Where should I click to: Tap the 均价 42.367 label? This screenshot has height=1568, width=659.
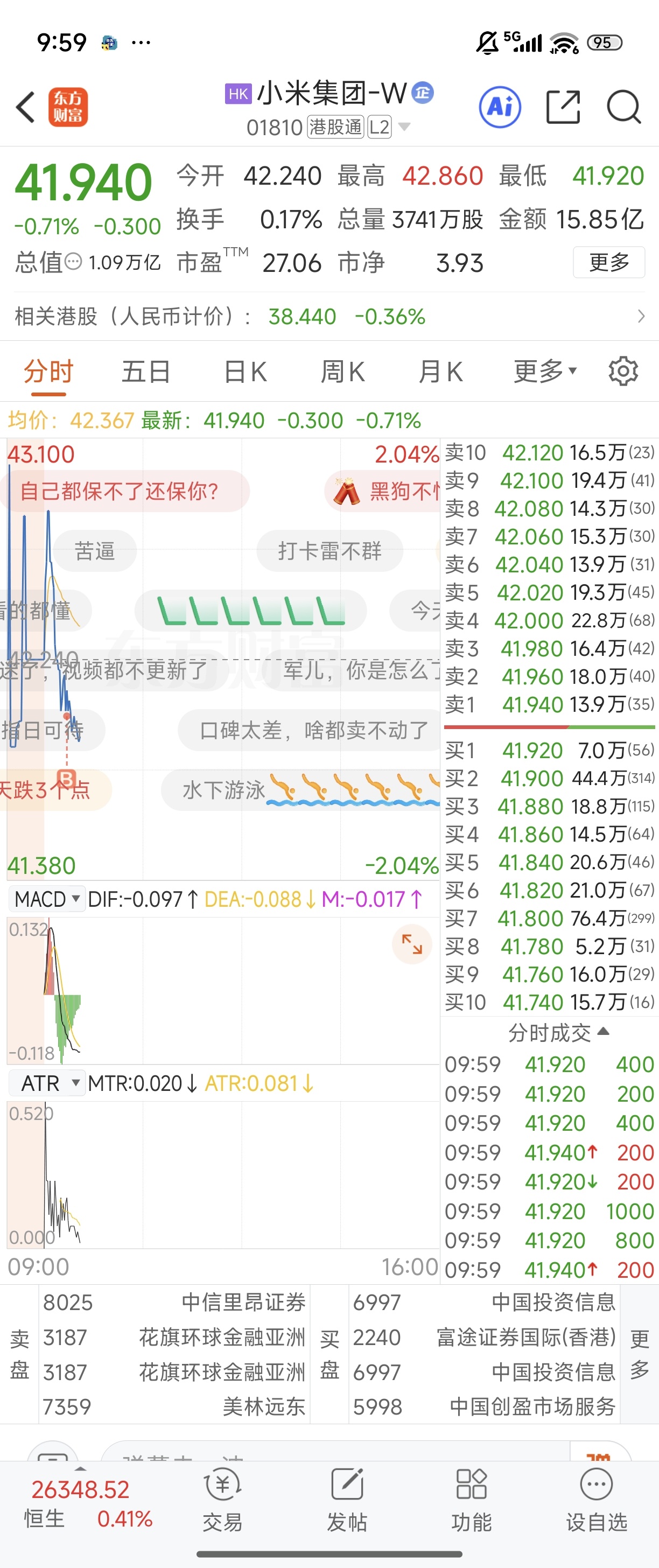click(x=71, y=420)
